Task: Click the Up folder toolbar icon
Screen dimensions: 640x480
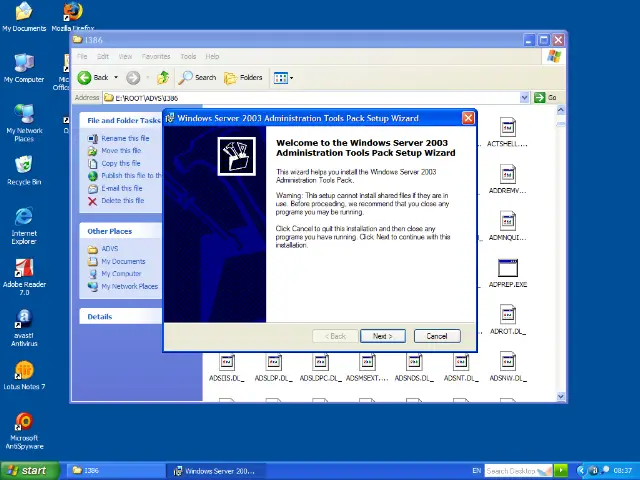Action: [x=163, y=77]
